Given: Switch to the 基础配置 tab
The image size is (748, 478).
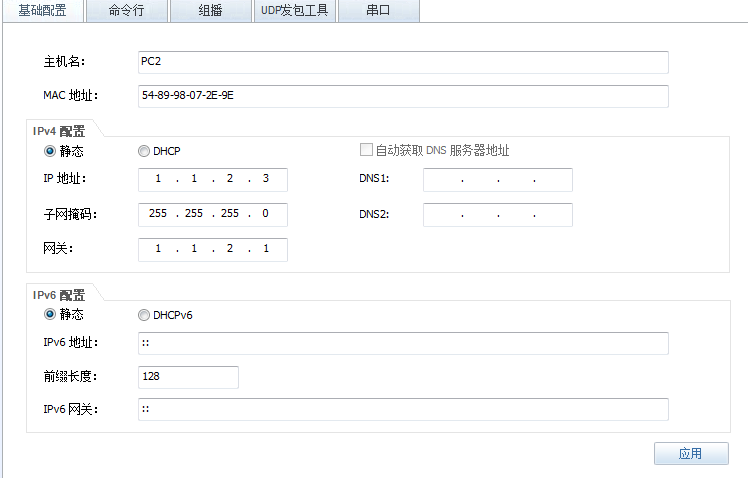Looking at the screenshot, I should point(43,10).
